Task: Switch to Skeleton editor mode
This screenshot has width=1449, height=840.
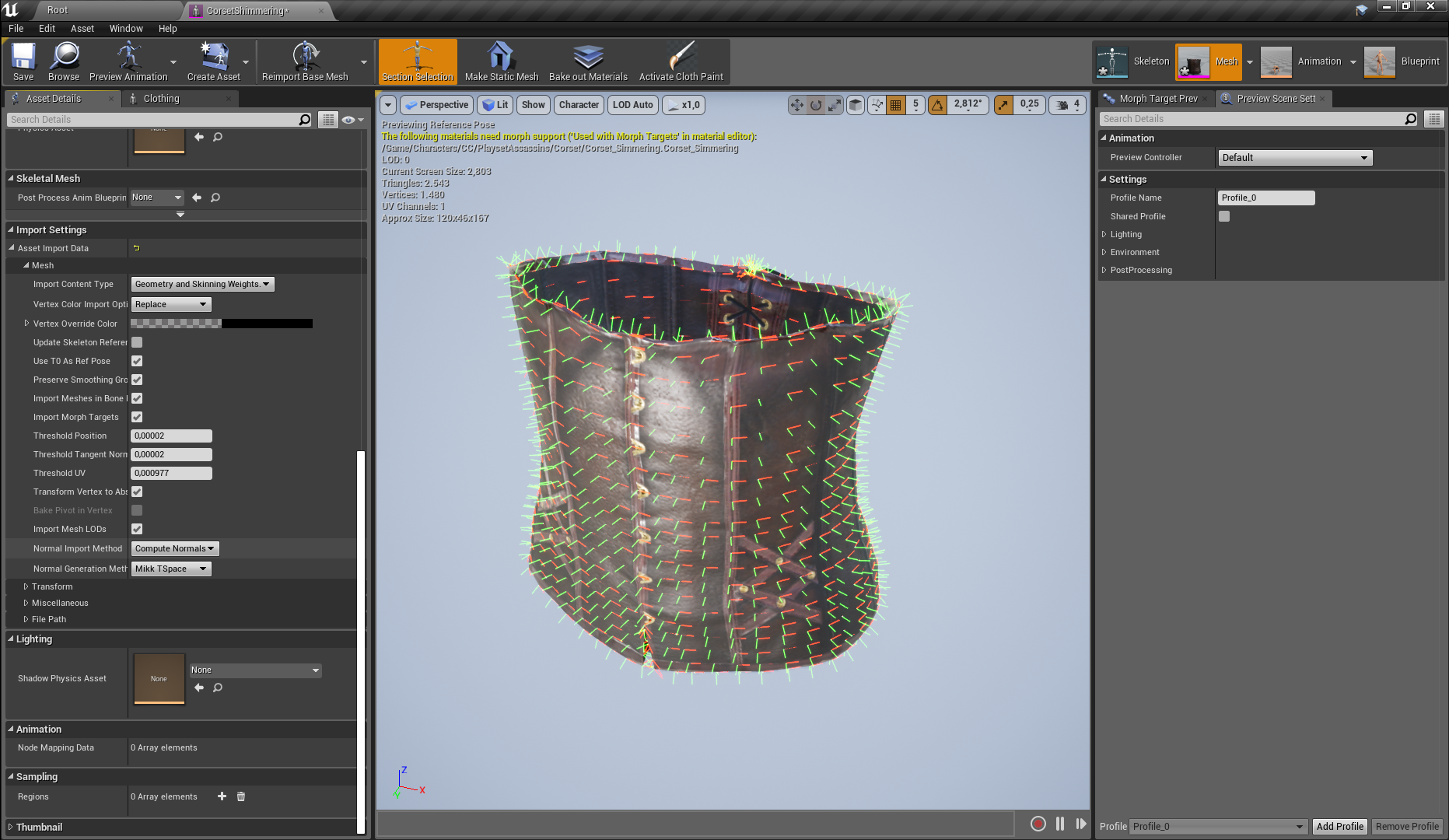Action: pos(1132,61)
